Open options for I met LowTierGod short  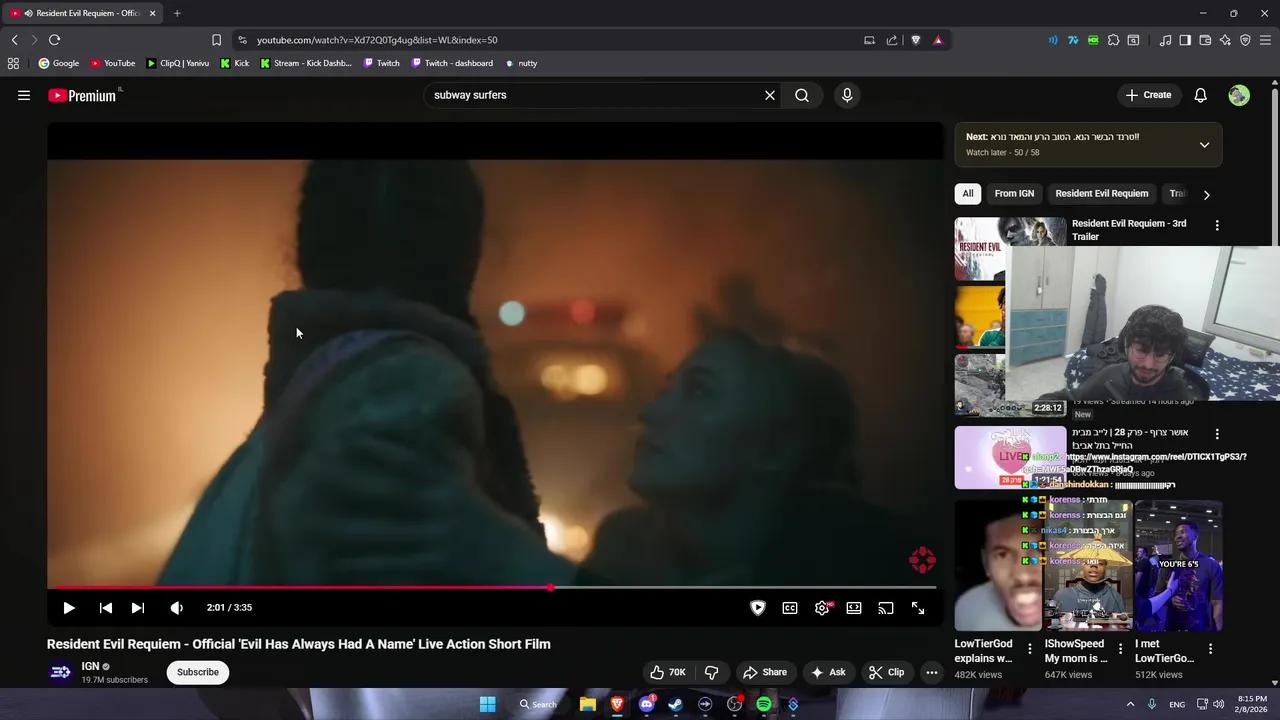click(x=1210, y=649)
